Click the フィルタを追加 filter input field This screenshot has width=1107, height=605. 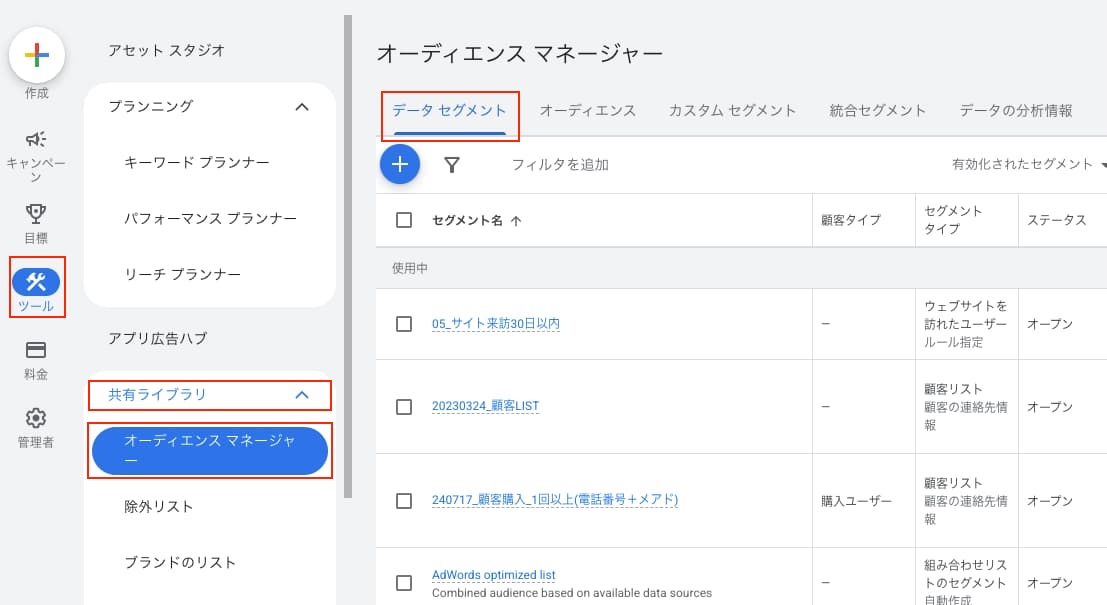click(x=560, y=165)
